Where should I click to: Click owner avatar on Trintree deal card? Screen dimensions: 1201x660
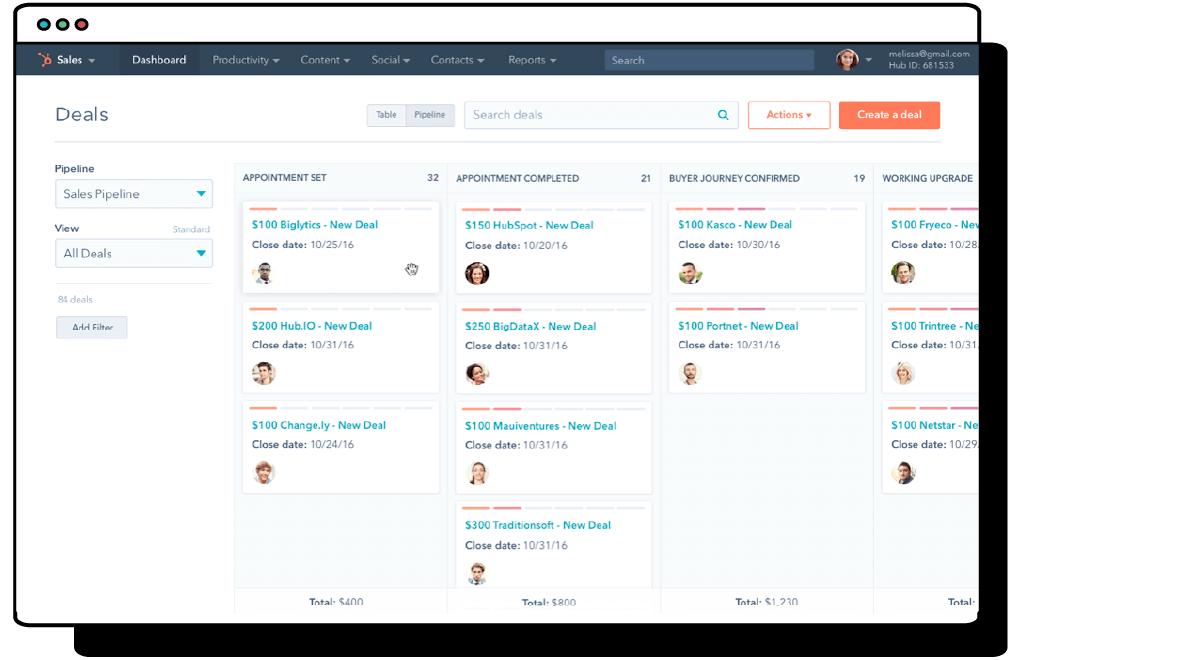pyautogui.click(x=903, y=373)
